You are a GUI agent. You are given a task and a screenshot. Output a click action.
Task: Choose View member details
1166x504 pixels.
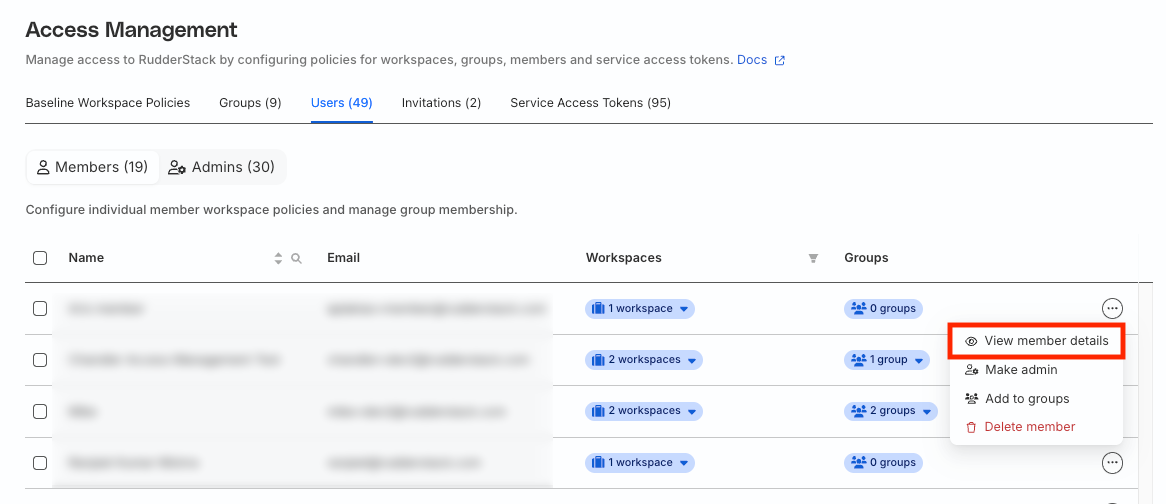pyautogui.click(x=1037, y=341)
